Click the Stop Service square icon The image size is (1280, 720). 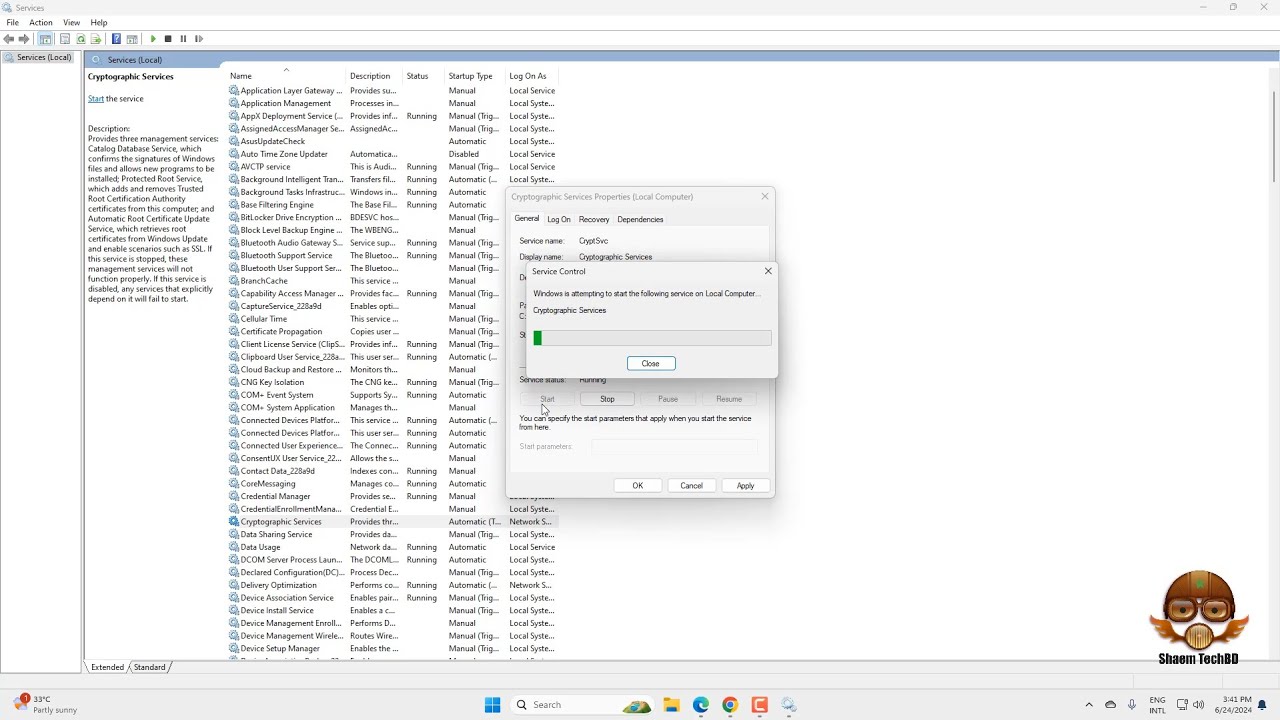[x=168, y=39]
